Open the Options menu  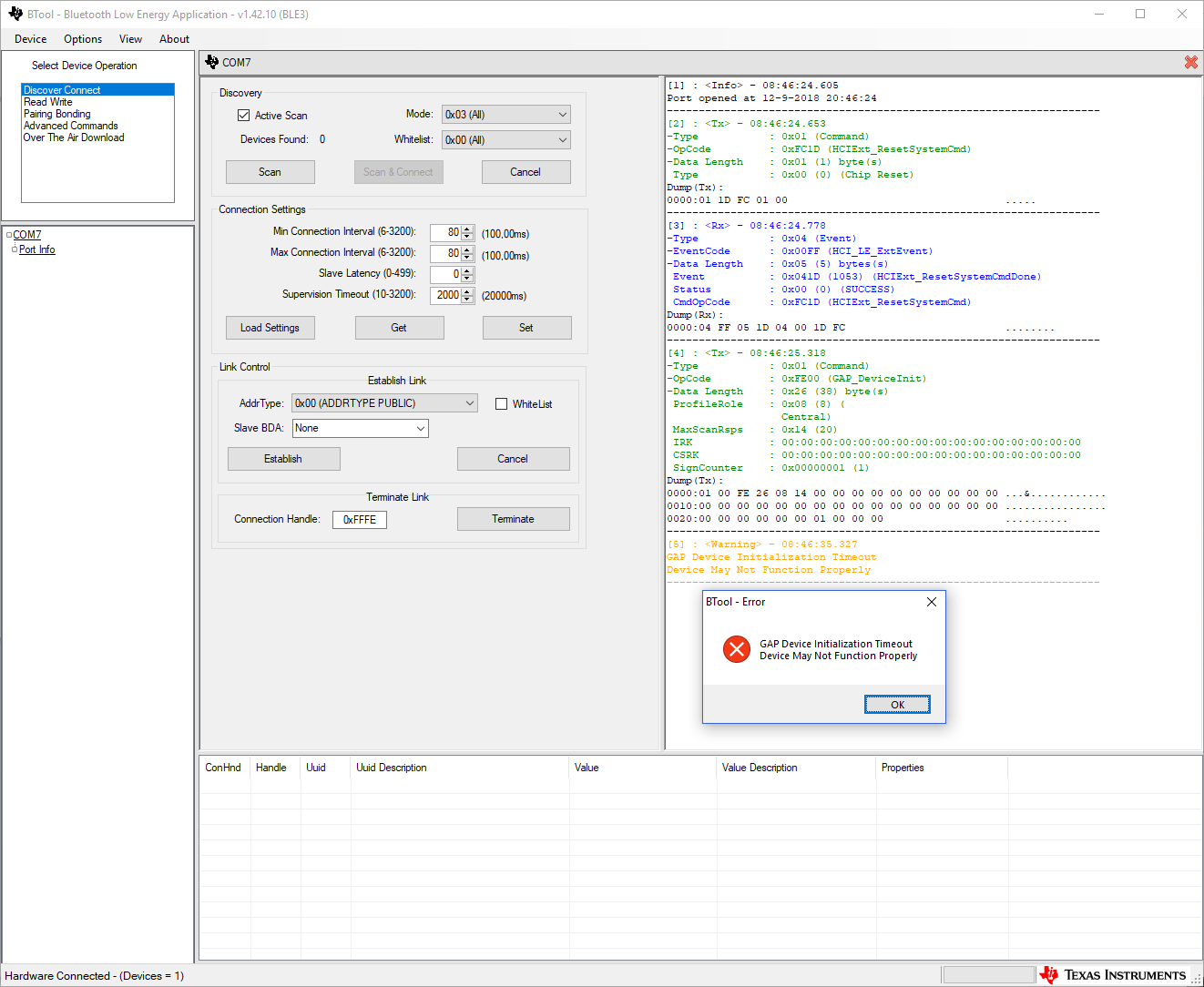82,38
